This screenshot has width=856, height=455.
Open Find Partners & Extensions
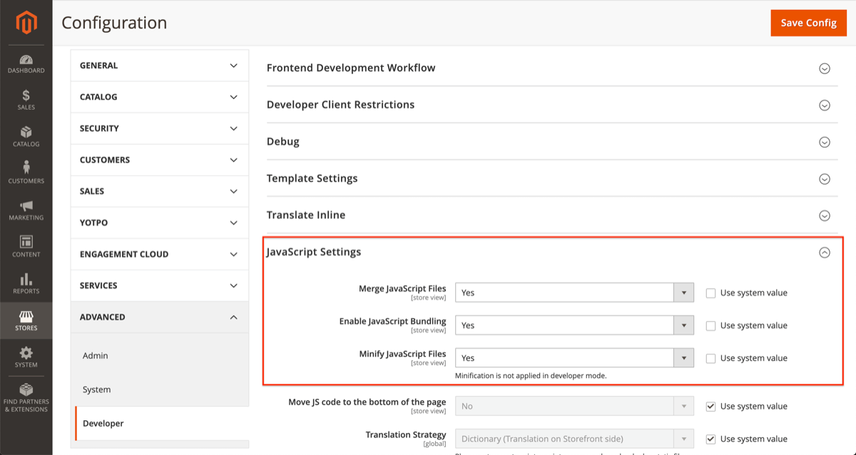click(x=26, y=398)
